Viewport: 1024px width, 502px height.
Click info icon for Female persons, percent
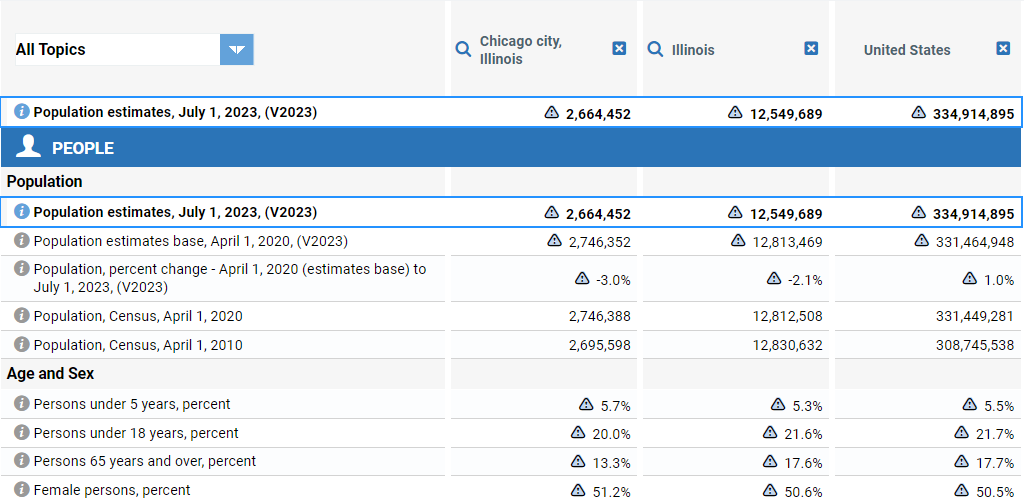pos(21,490)
